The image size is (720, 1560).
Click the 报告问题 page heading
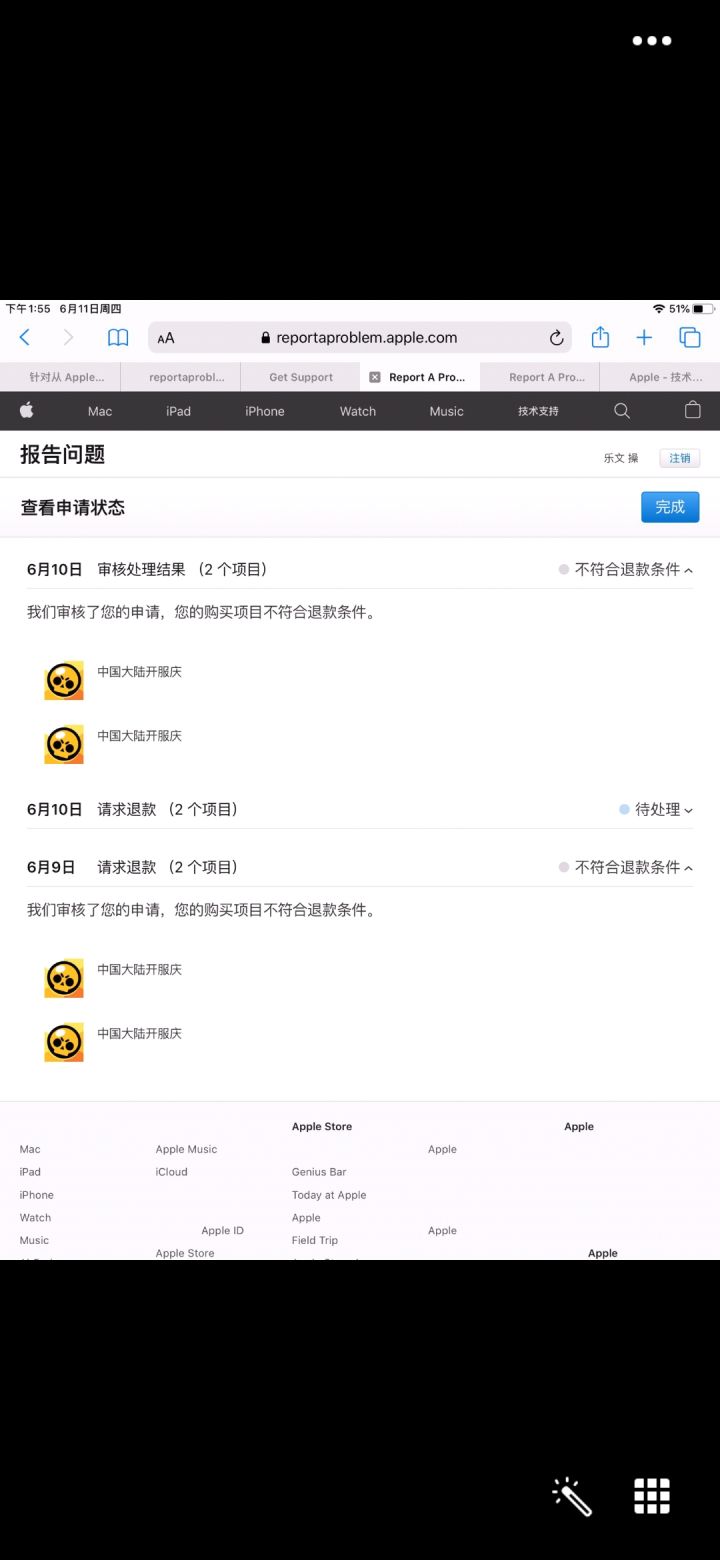pos(62,455)
